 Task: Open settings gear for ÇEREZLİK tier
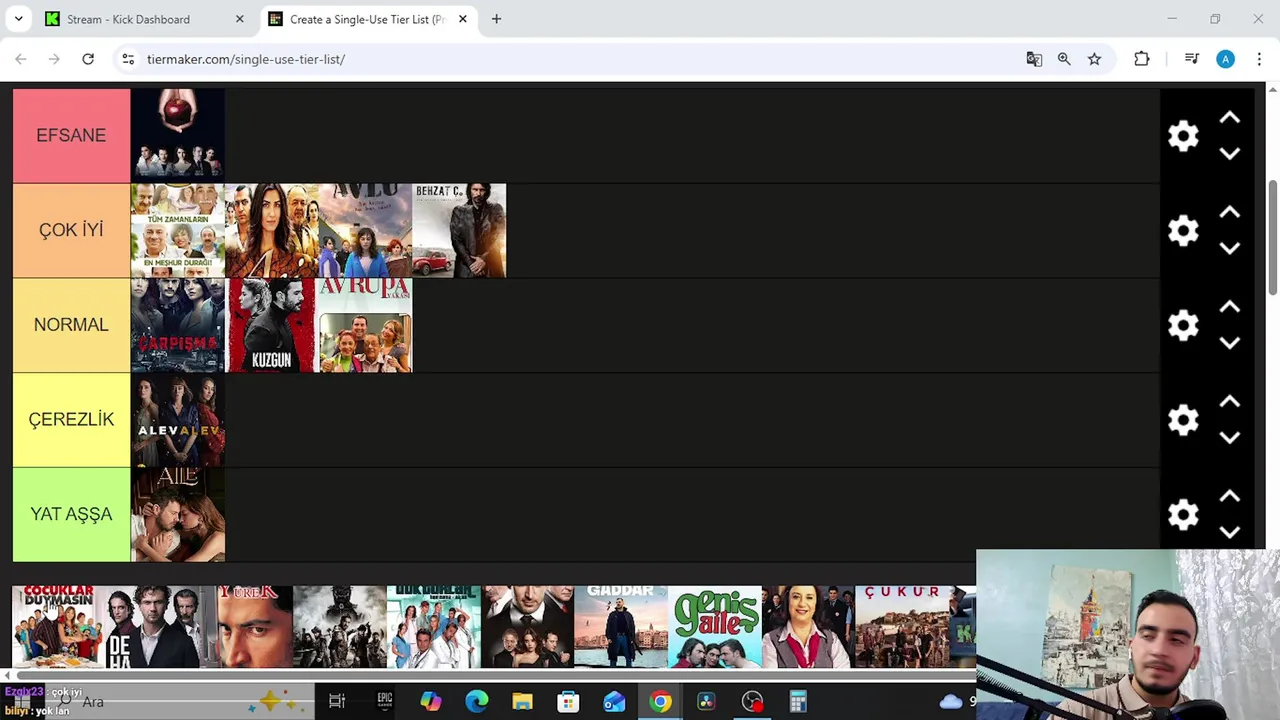(x=1183, y=420)
